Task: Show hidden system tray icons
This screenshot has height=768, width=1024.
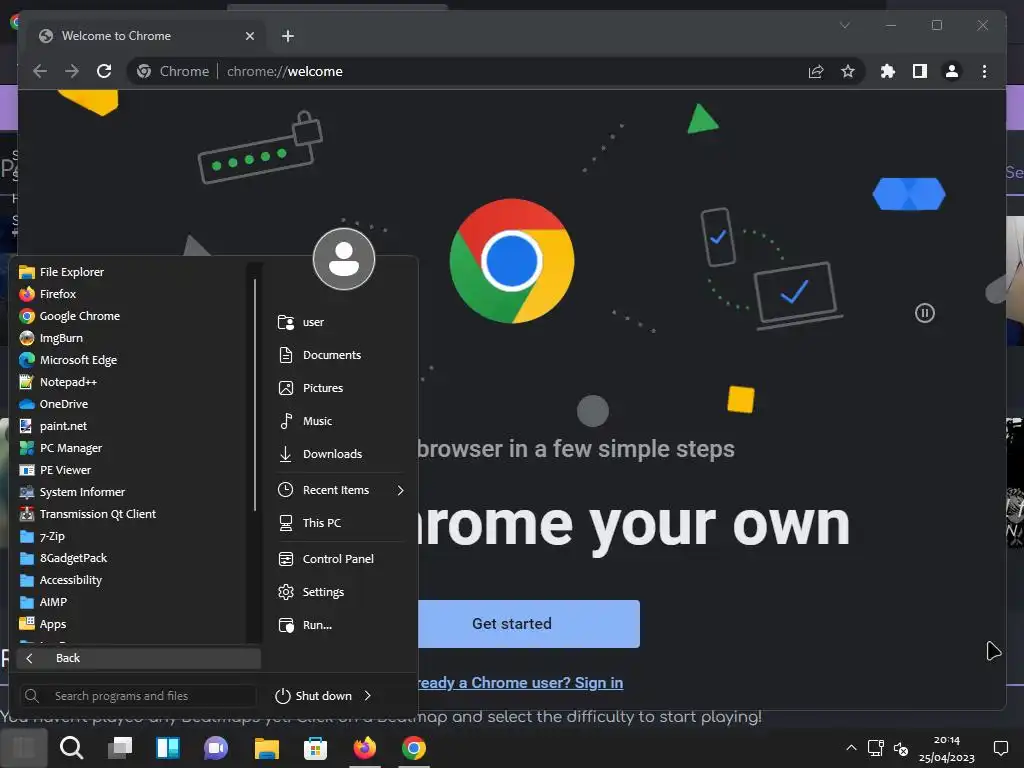Action: click(x=851, y=748)
